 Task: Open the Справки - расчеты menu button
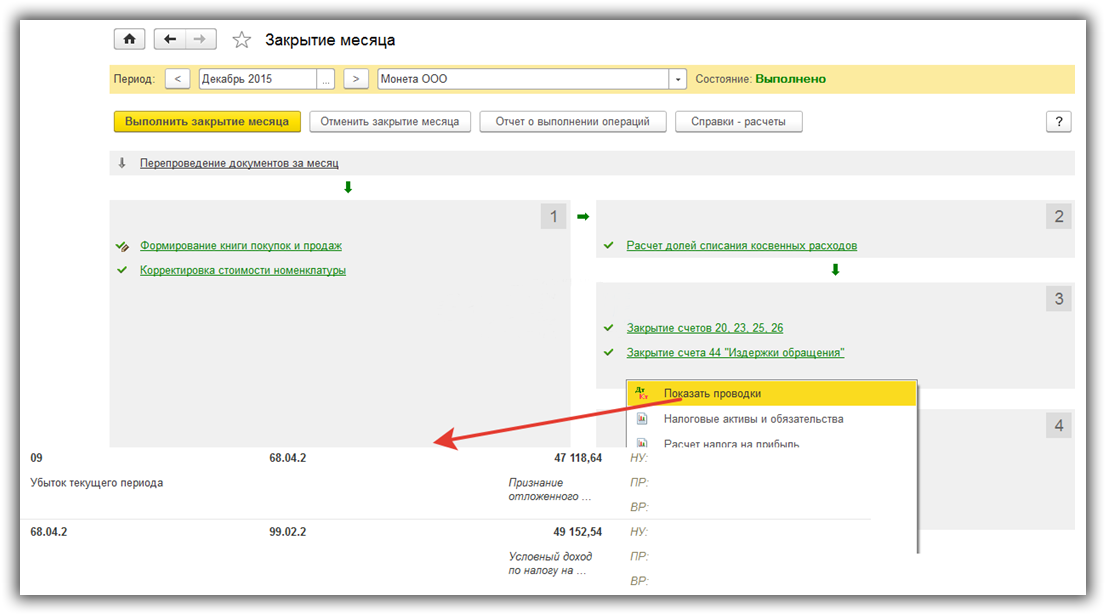click(x=738, y=122)
